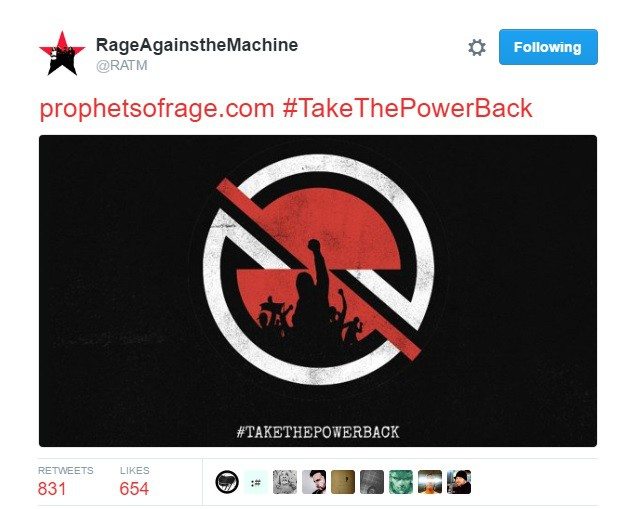Open the gear settings menu
The width and height of the screenshot is (636, 509).
477,47
